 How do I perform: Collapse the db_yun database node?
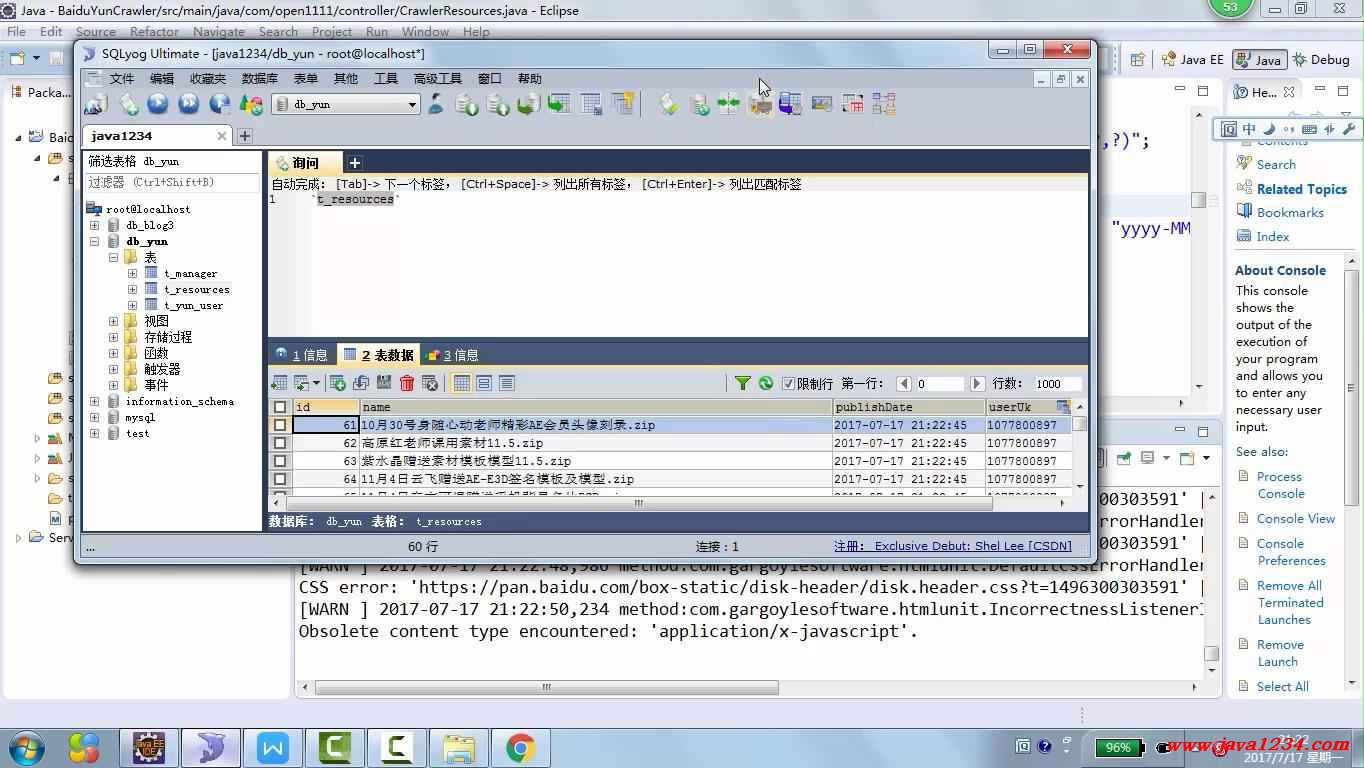[x=95, y=241]
